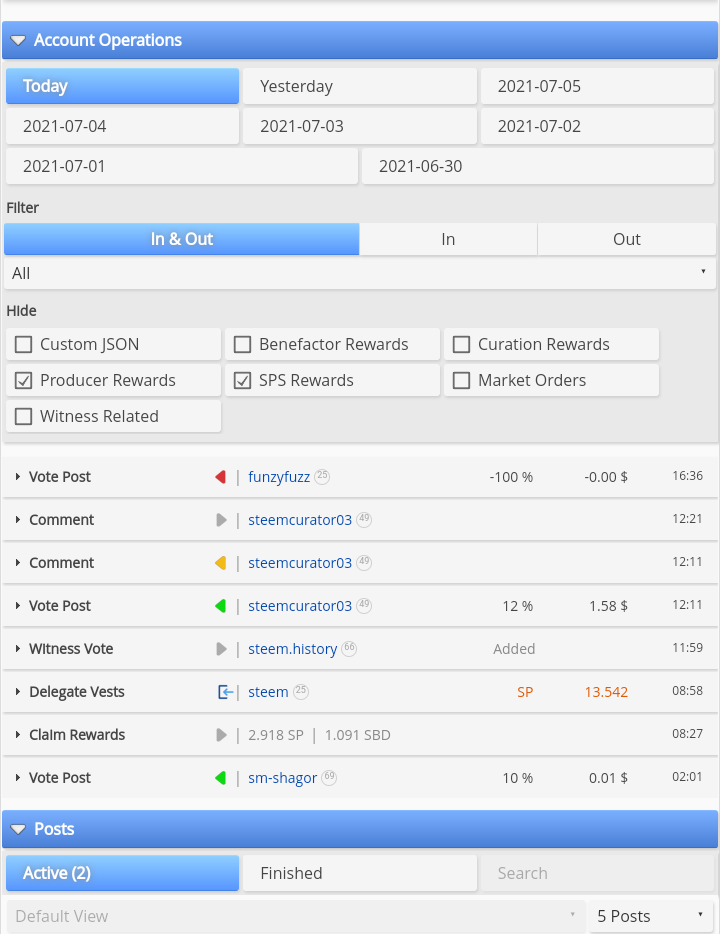This screenshot has height=934, width=720.
Task: Expand the funzyfuzz Vote Post row triangle
Action: [x=18, y=477]
